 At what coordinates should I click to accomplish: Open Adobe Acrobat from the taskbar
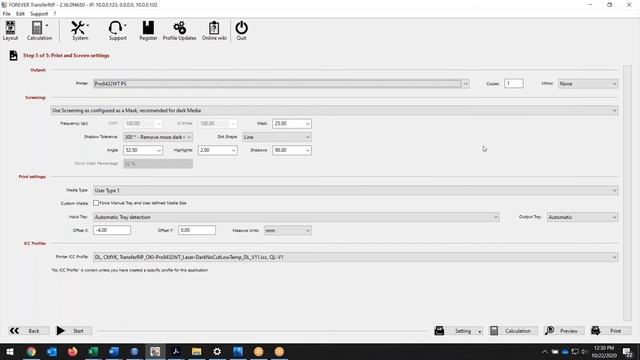pyautogui.click(x=176, y=351)
